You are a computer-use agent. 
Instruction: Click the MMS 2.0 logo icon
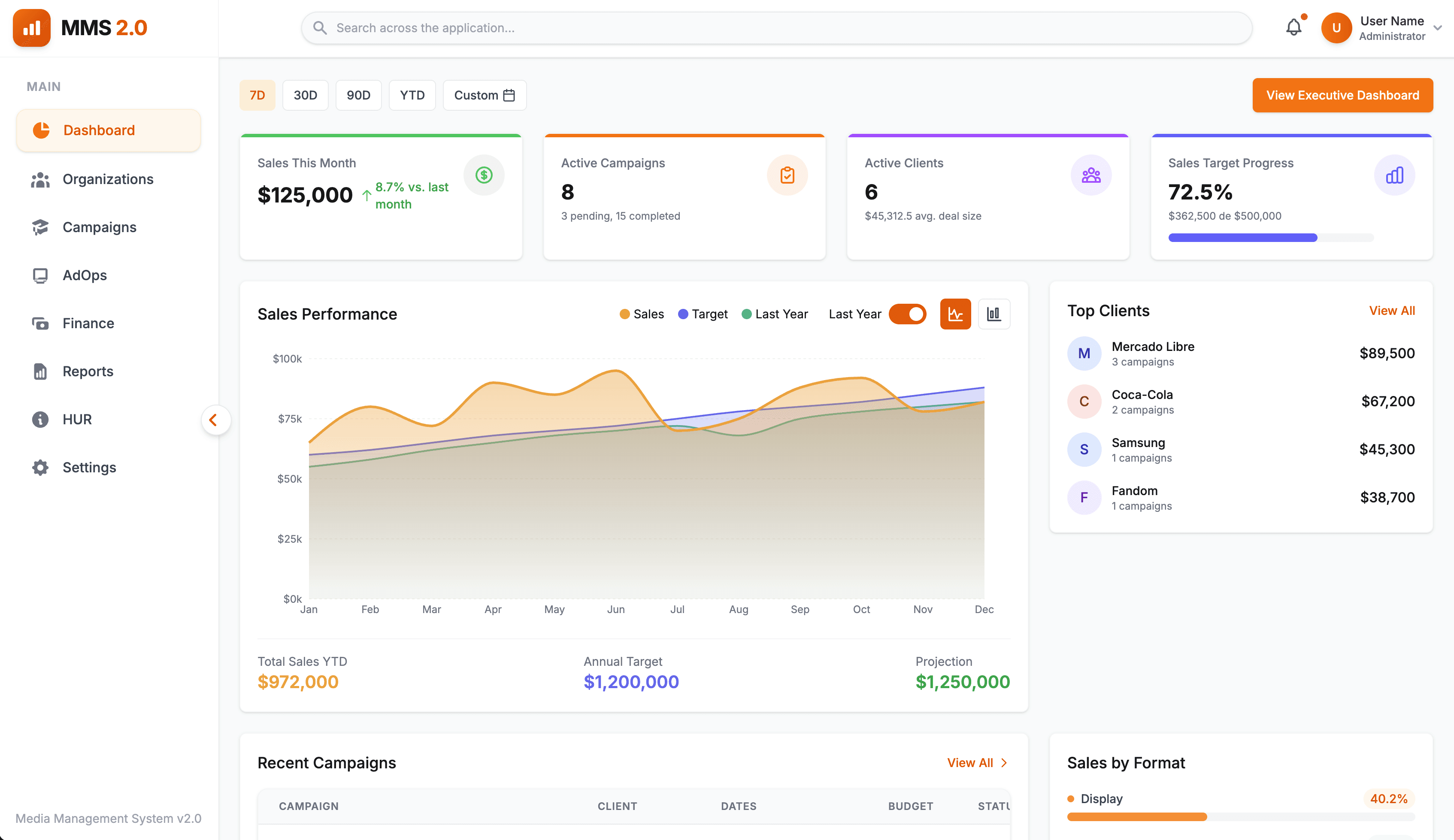click(x=32, y=28)
